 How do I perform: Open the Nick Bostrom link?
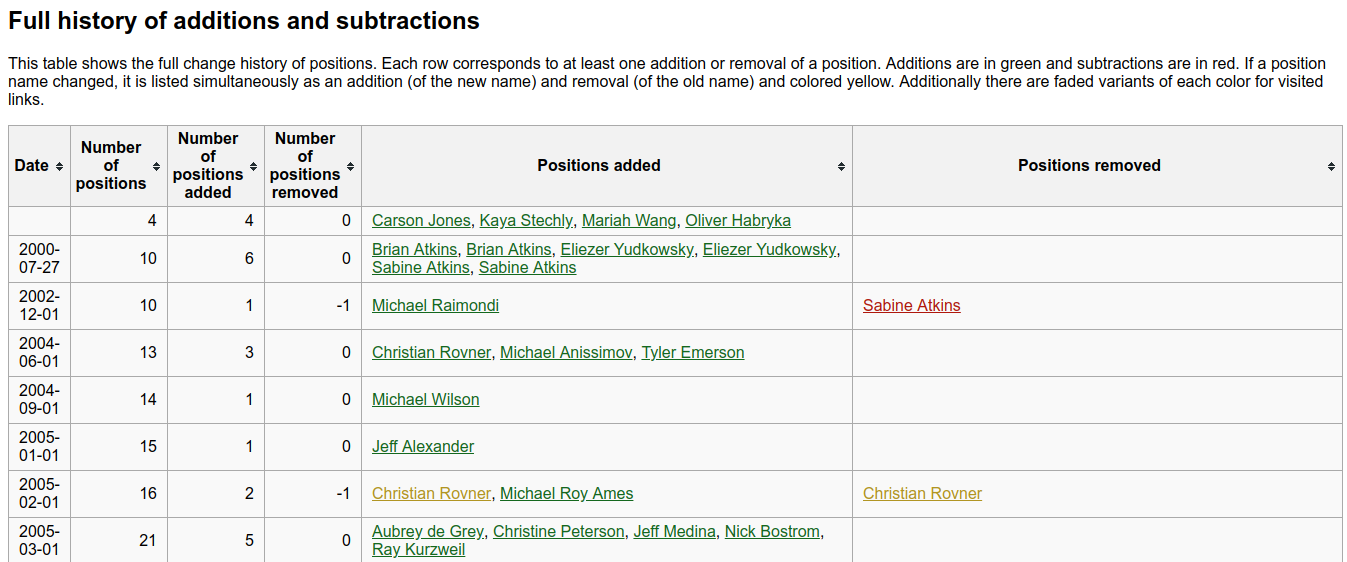[772, 532]
